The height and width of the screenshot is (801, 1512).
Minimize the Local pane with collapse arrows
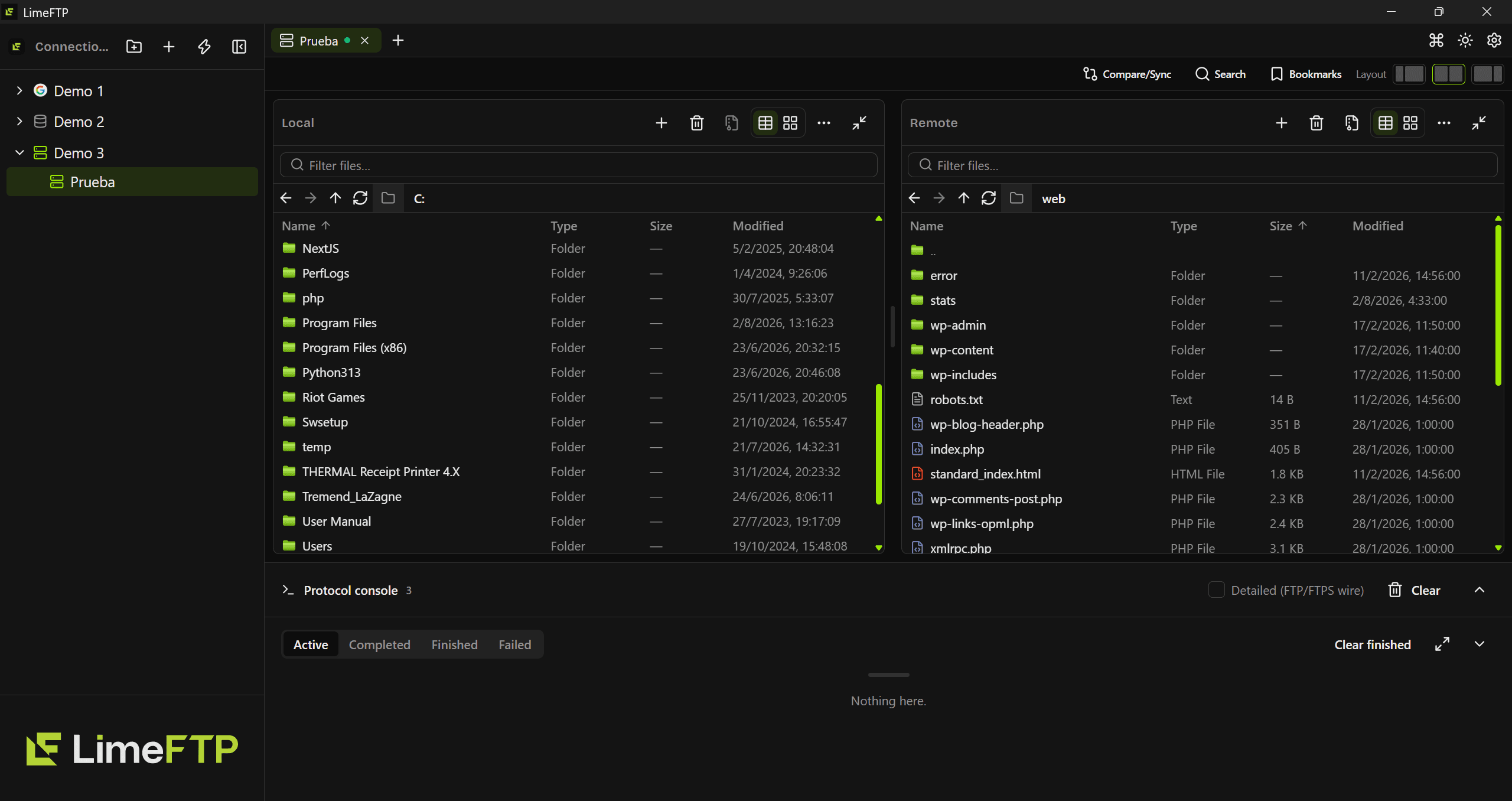pos(859,123)
